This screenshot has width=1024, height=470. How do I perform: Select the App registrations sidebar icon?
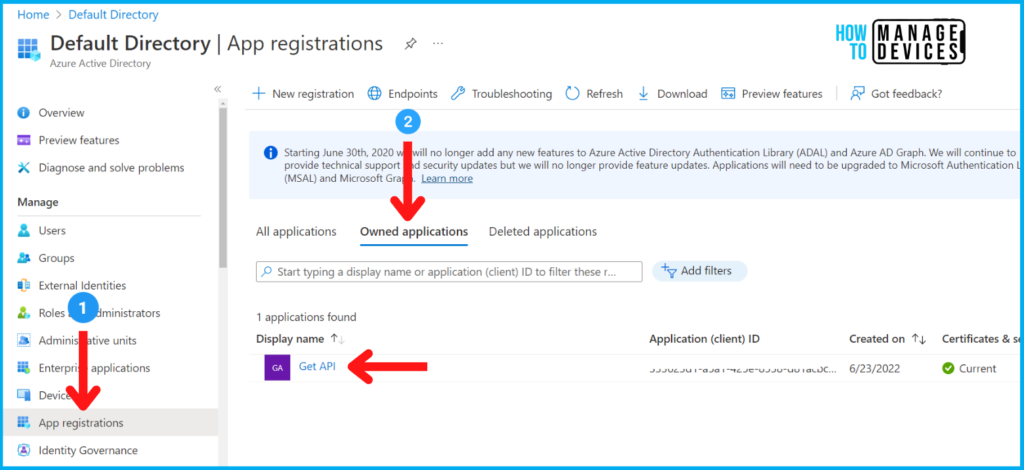[24, 422]
